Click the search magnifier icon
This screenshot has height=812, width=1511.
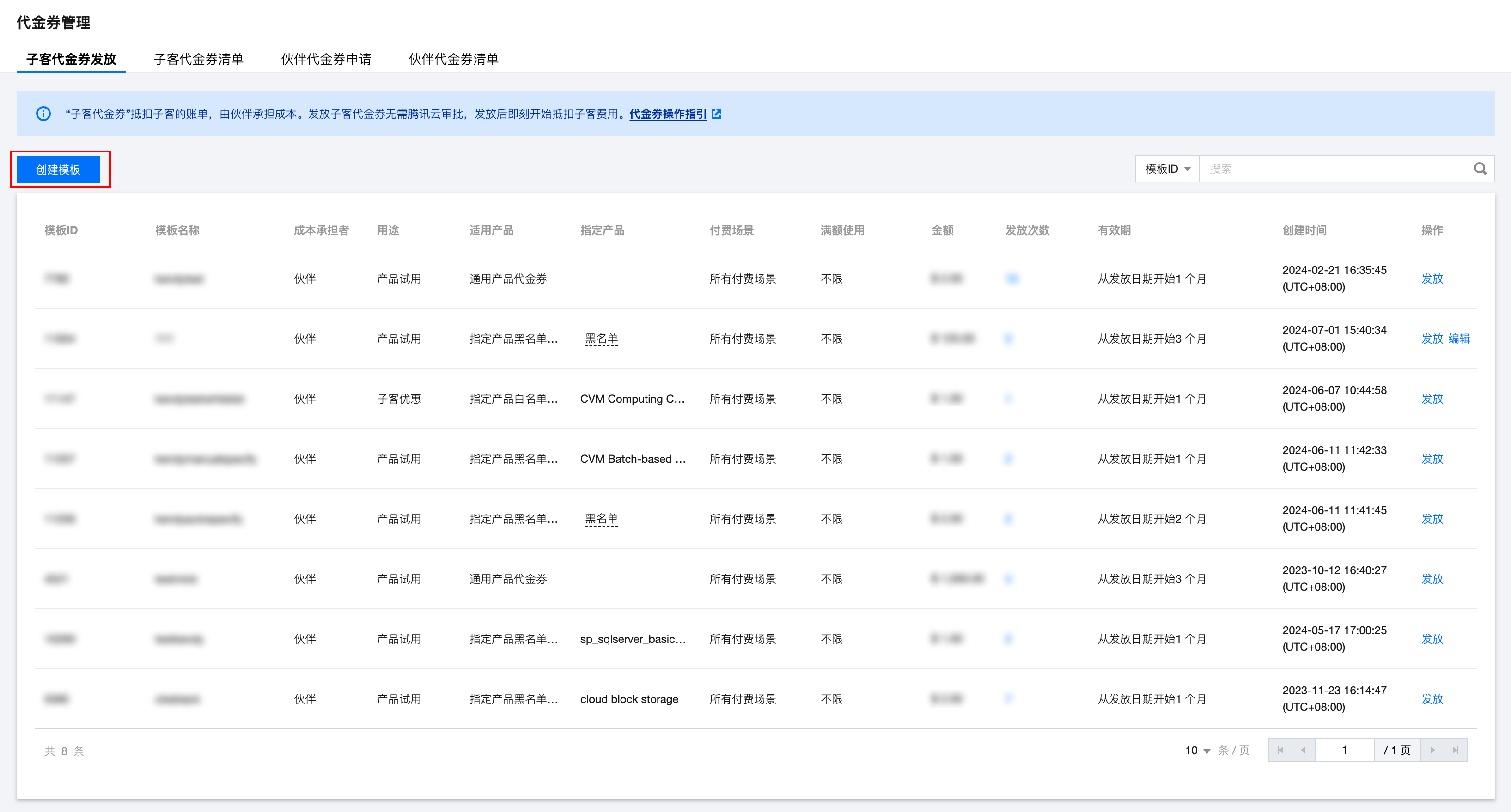[1479, 169]
